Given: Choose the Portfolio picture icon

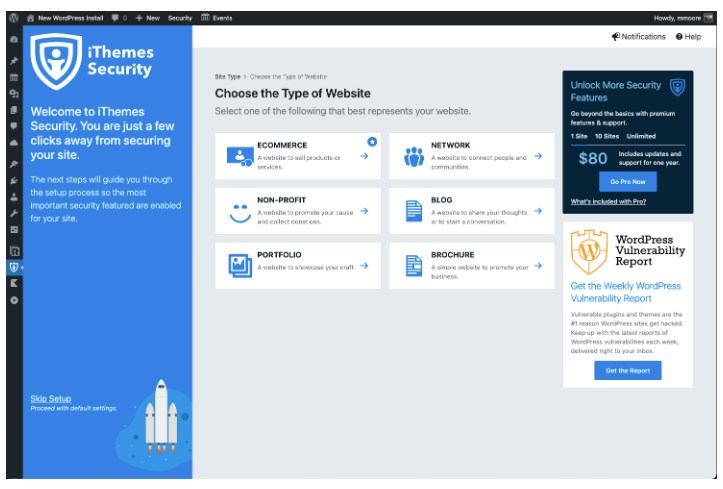Looking at the screenshot, I should (x=239, y=265).
